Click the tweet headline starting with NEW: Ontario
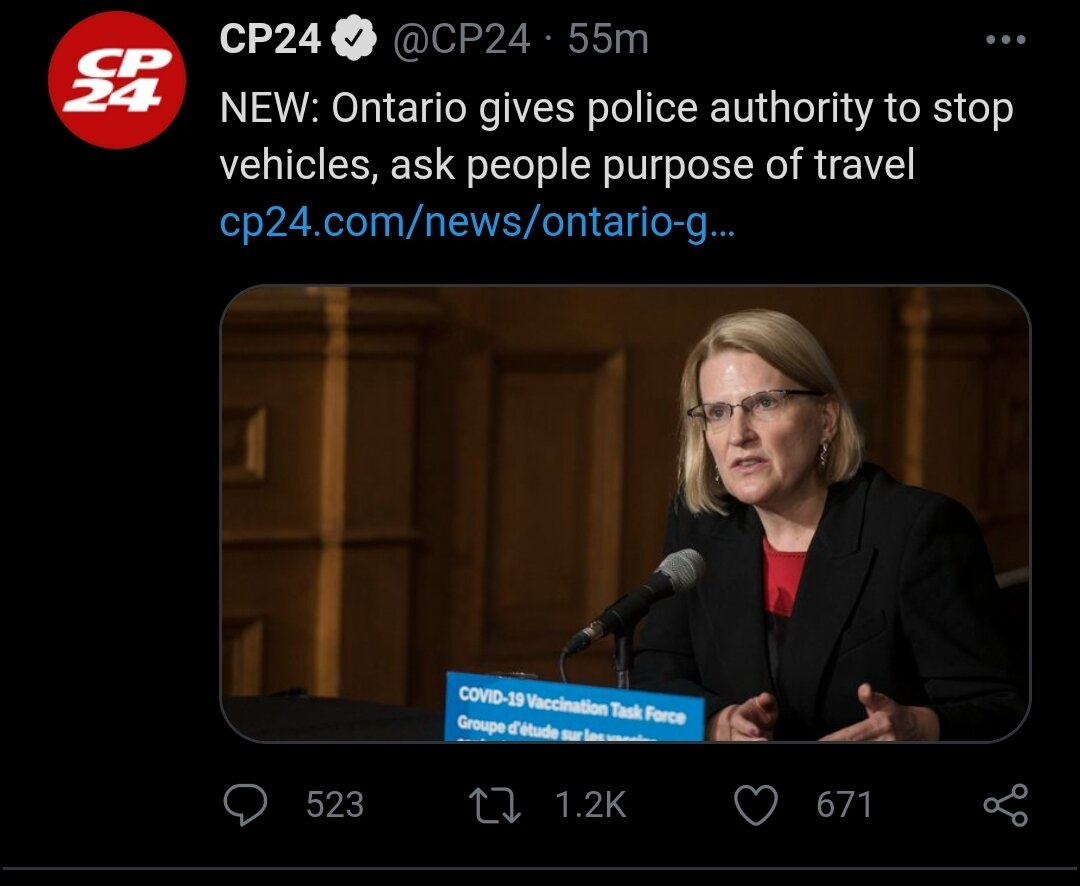 tap(616, 109)
